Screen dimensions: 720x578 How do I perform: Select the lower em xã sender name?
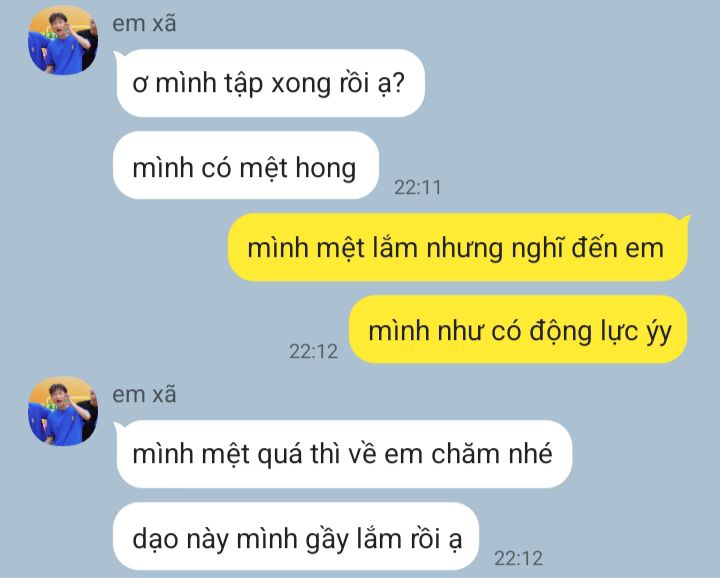tap(144, 394)
